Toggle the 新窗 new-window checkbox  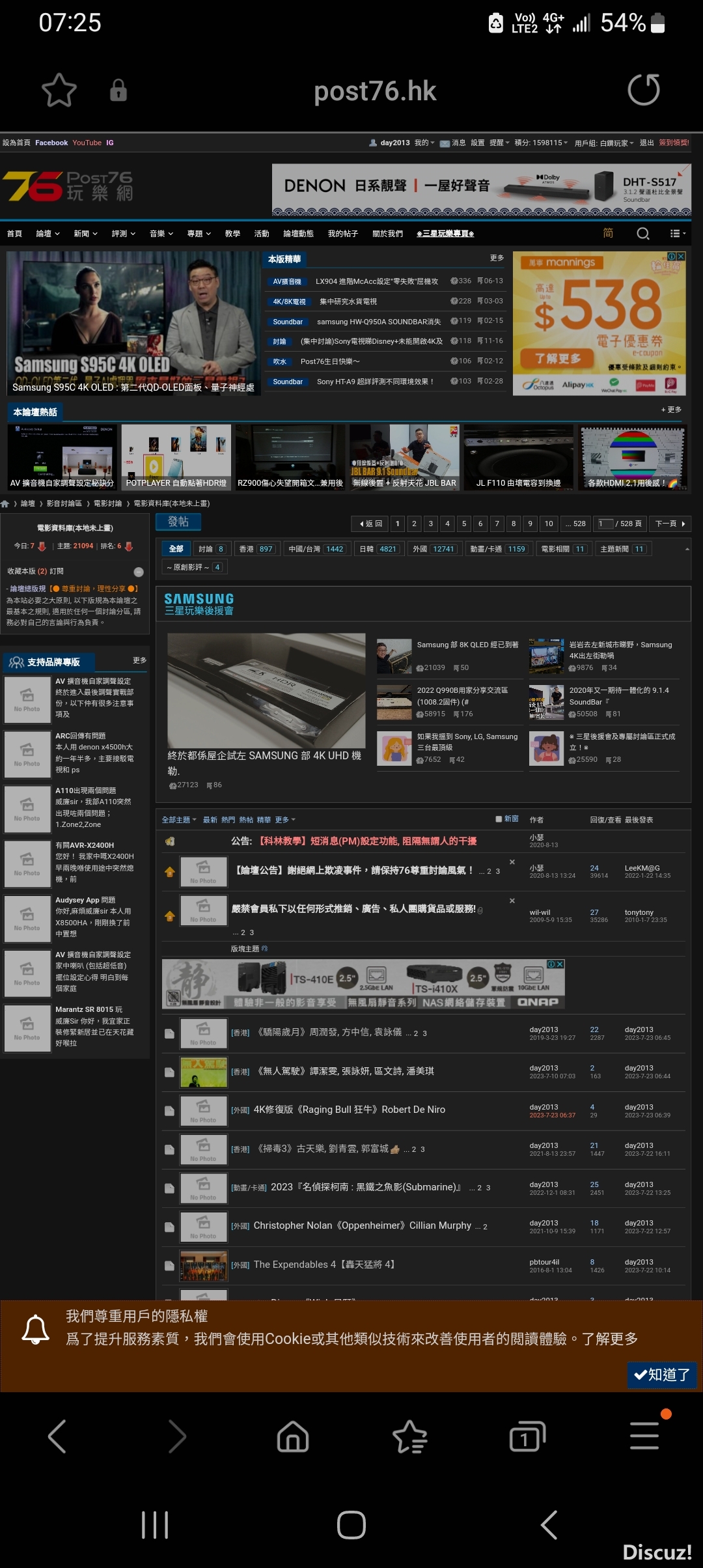pos(499,819)
